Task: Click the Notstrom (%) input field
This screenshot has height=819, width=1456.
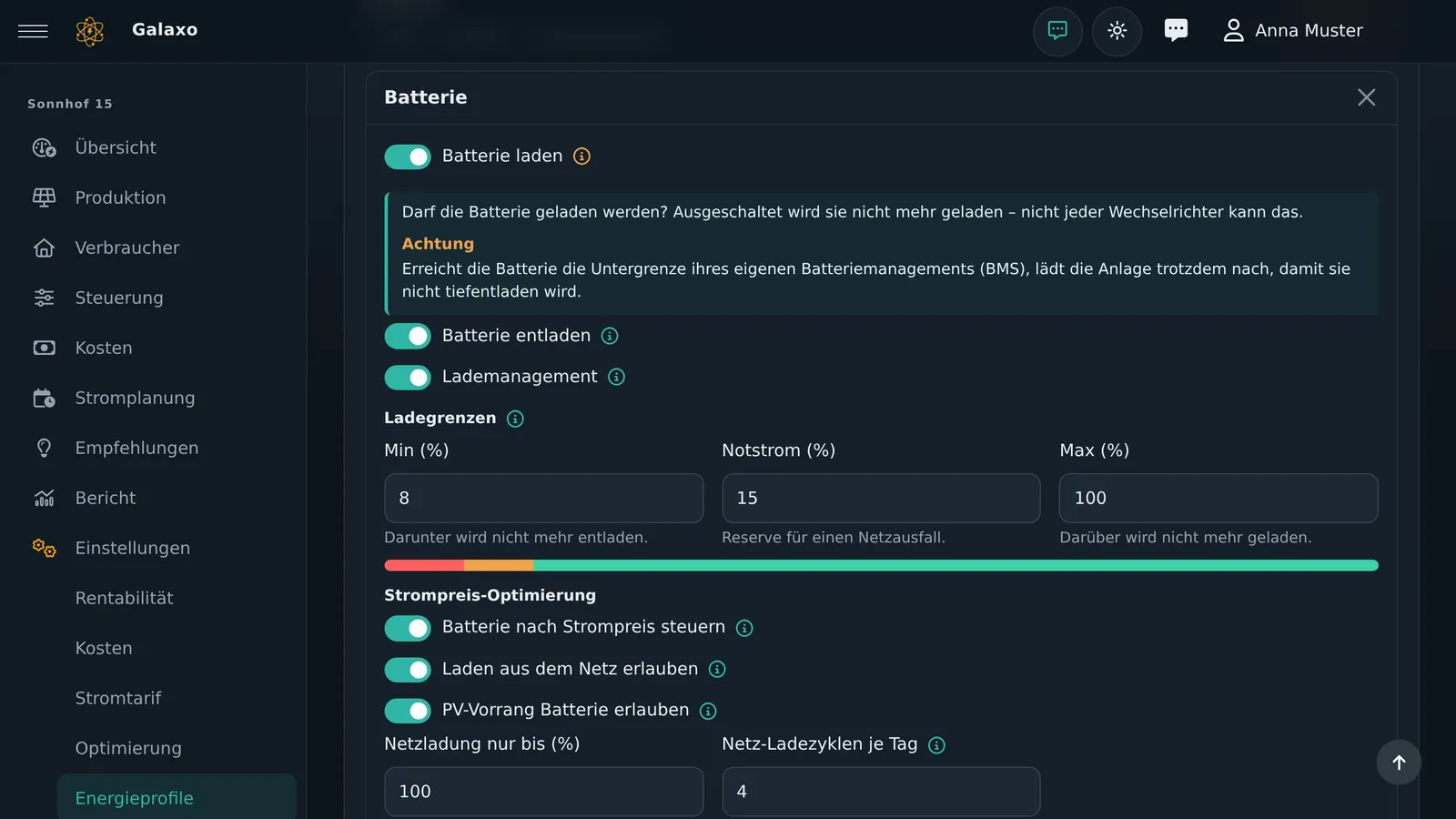Action: [x=881, y=498]
